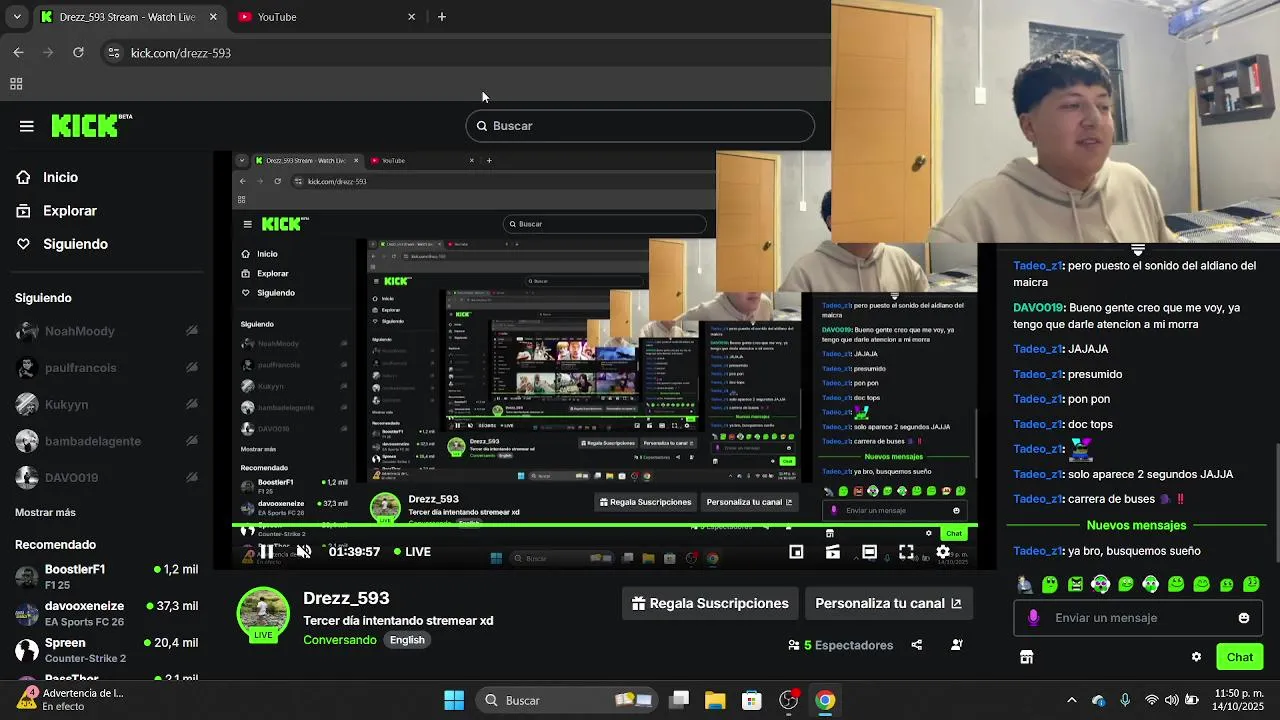The image size is (1280, 720).
Task: Pause the live stream video
Action: pos(267,552)
